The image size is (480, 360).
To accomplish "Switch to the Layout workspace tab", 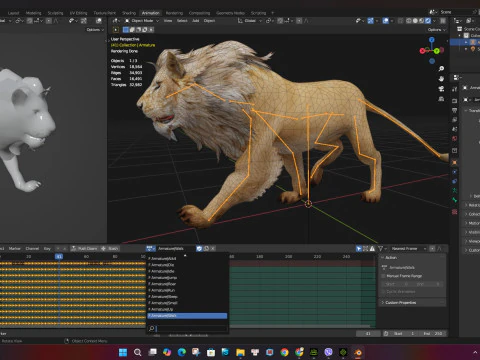I will click(x=13, y=13).
